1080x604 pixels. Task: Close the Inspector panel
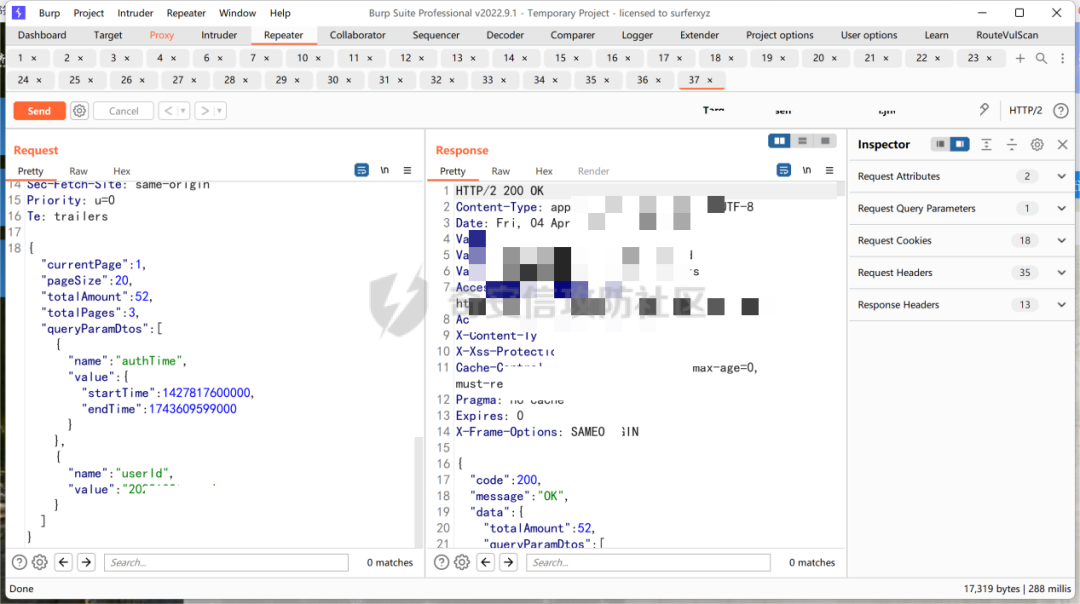click(x=1062, y=145)
